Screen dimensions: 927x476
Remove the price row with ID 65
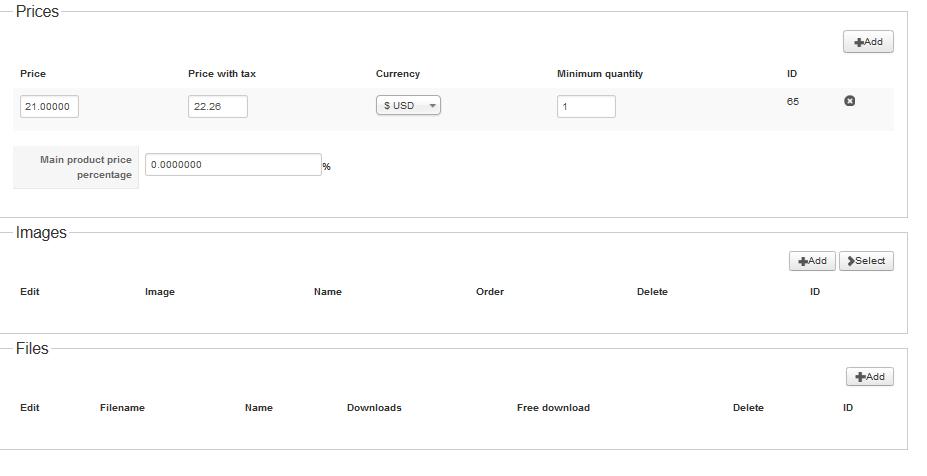[850, 101]
